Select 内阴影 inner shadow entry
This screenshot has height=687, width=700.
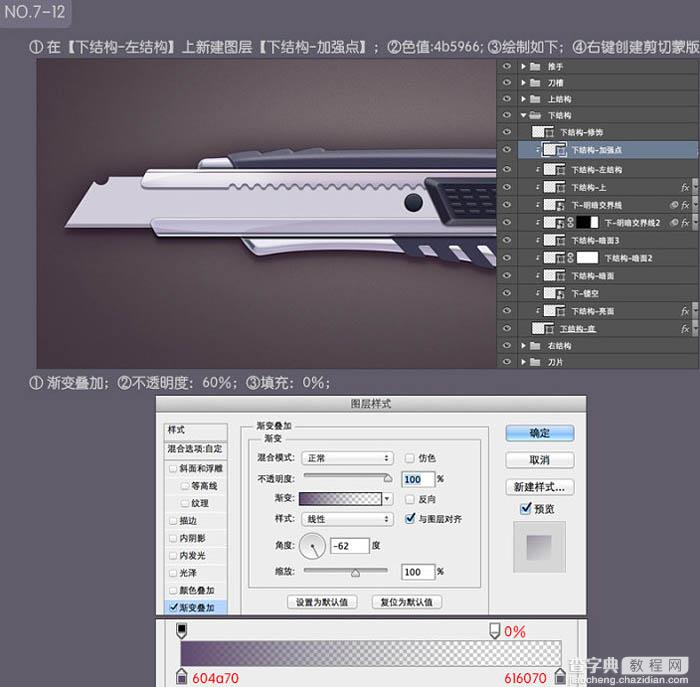(196, 538)
